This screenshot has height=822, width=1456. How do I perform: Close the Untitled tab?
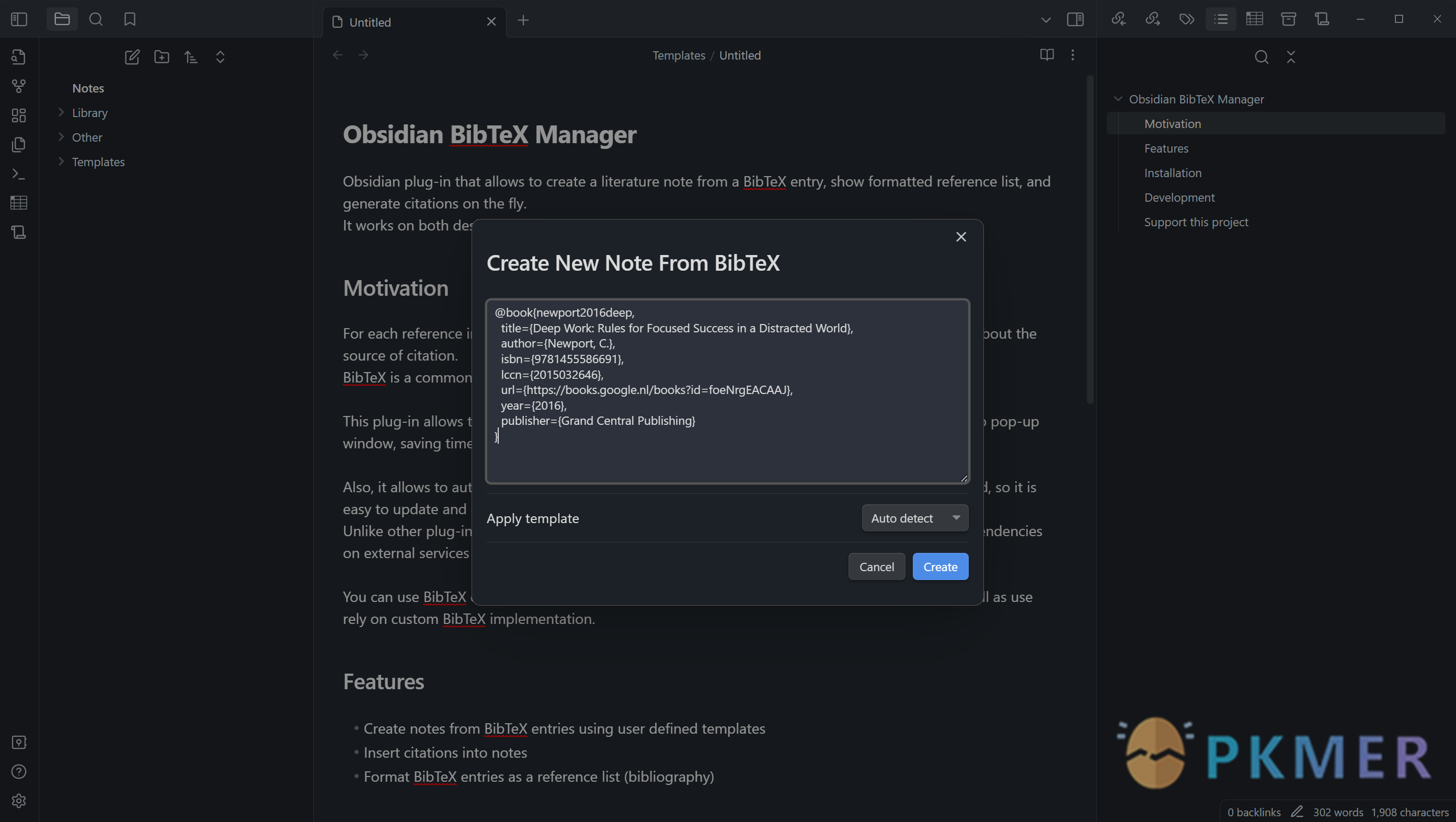click(x=491, y=22)
